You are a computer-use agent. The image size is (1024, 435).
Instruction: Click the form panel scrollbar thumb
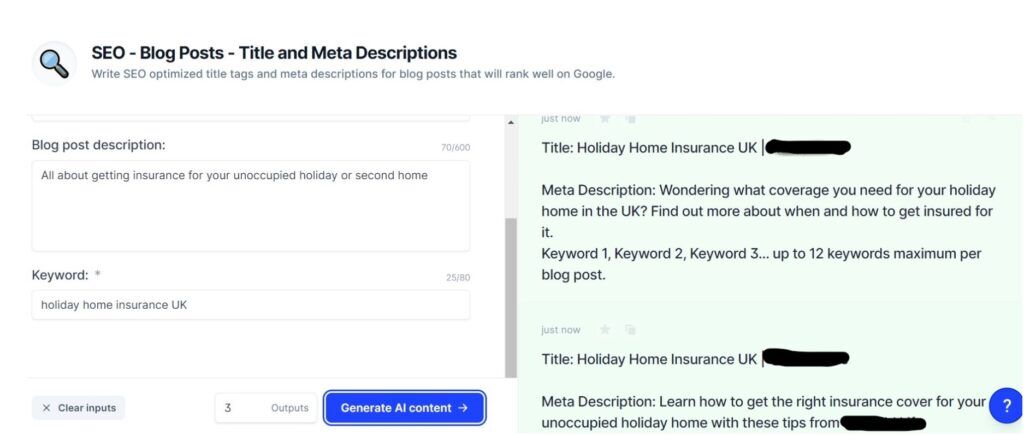[511, 297]
